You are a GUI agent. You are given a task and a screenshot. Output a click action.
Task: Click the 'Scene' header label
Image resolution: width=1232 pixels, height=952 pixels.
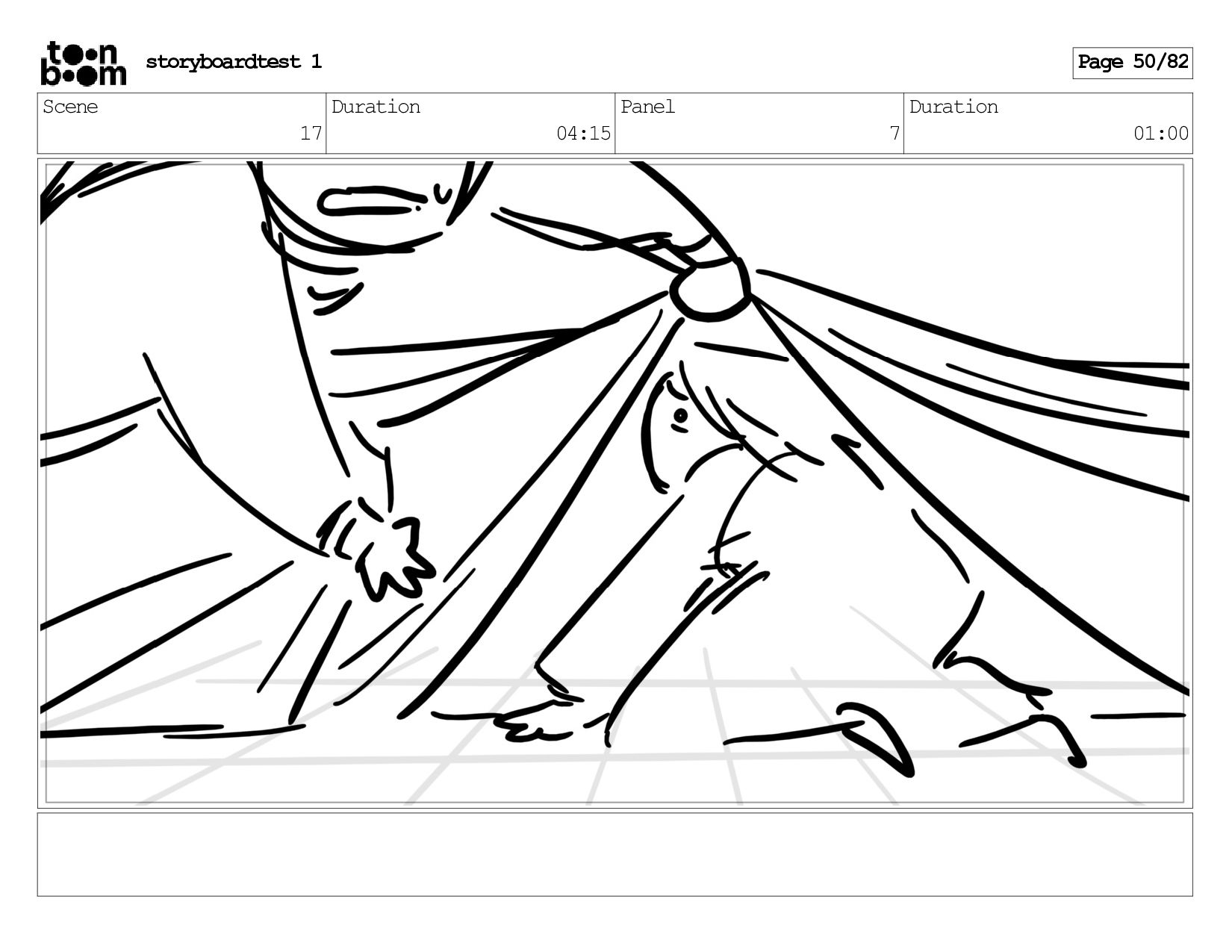[70, 107]
